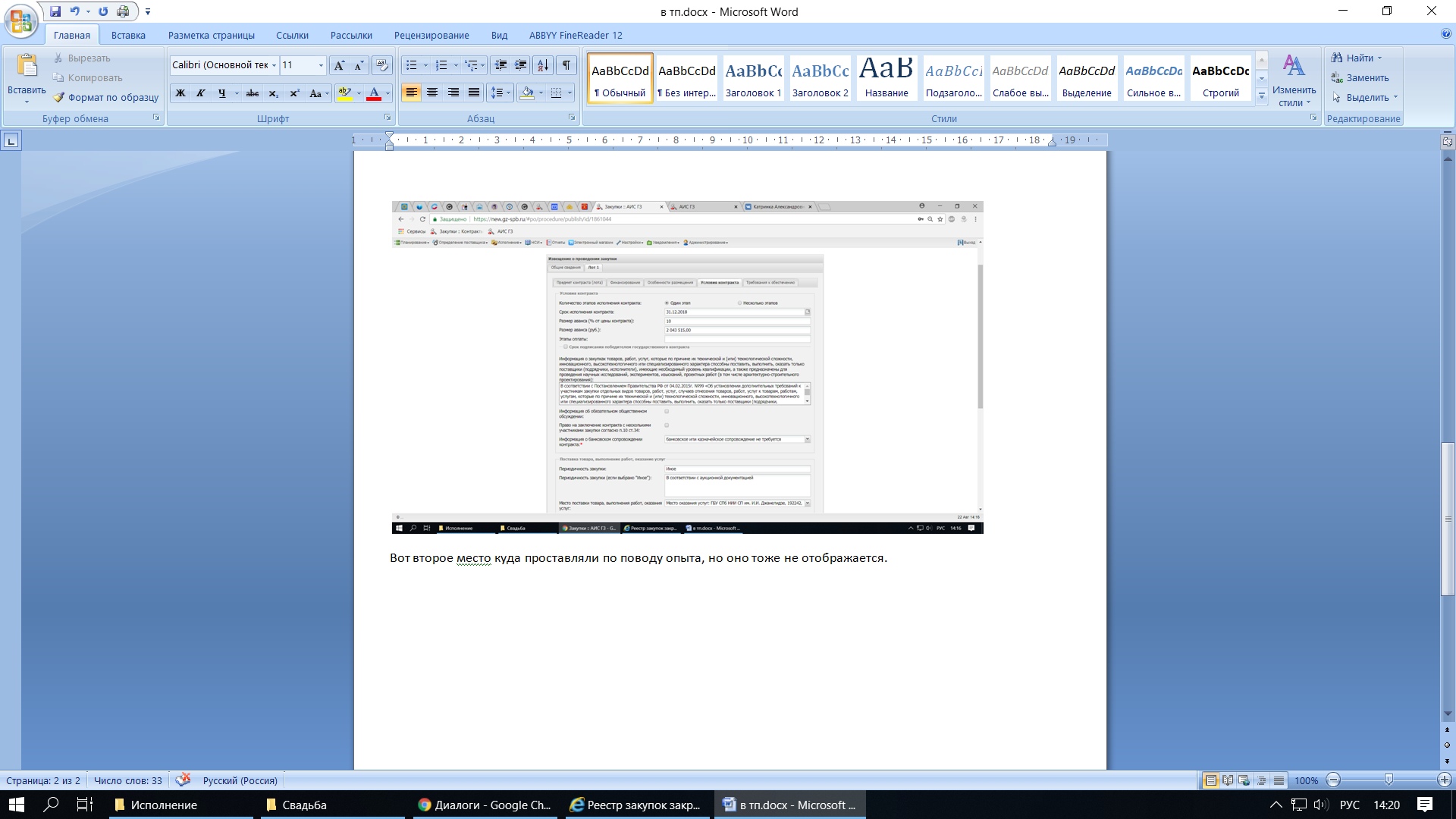Switch to Ссылки tab
Viewport: 1456px width, 819px height.
pos(292,35)
